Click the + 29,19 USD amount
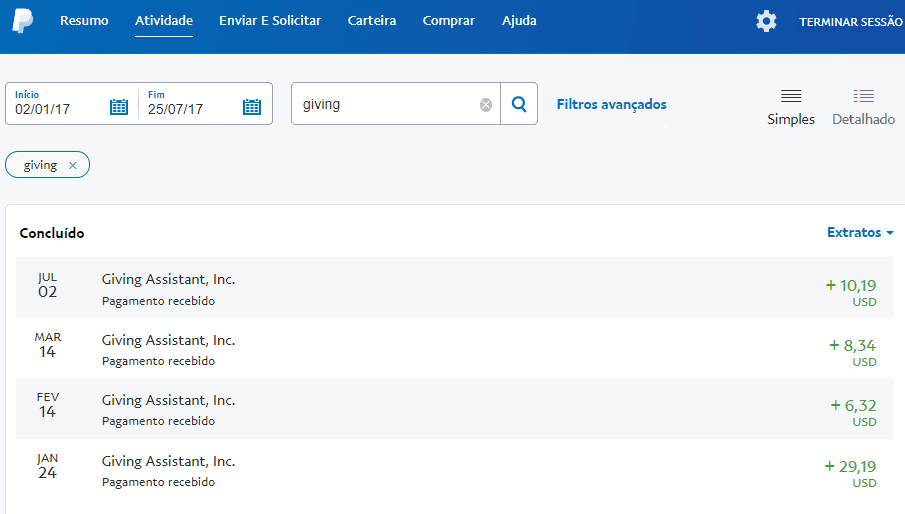The width and height of the screenshot is (905, 514). point(850,474)
